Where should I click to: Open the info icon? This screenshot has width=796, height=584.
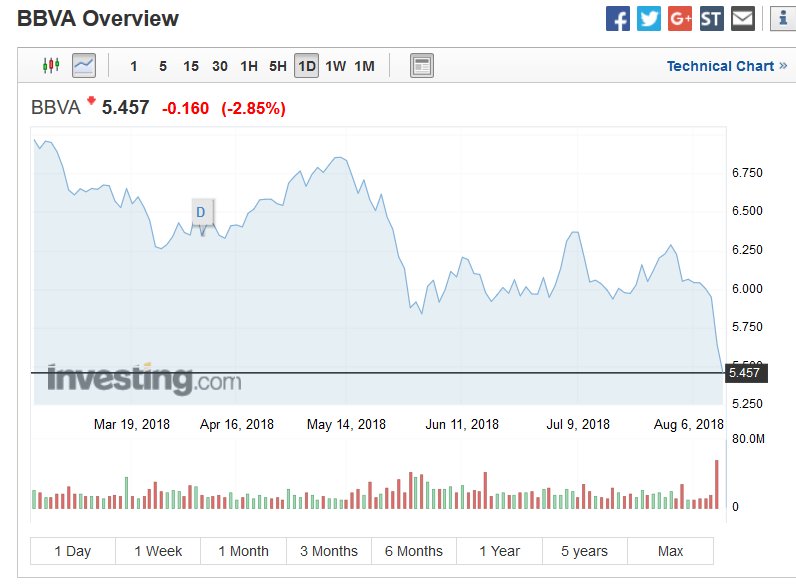point(783,19)
